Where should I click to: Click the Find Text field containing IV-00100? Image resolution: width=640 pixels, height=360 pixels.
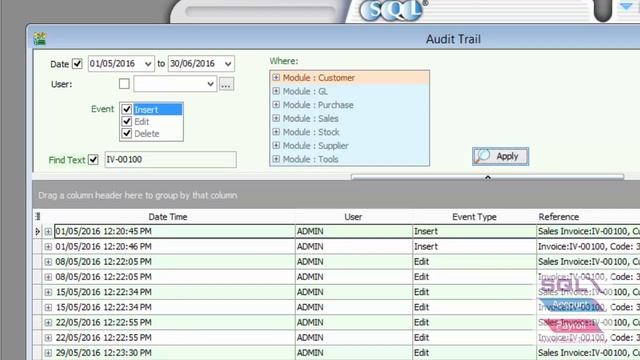[170, 160]
